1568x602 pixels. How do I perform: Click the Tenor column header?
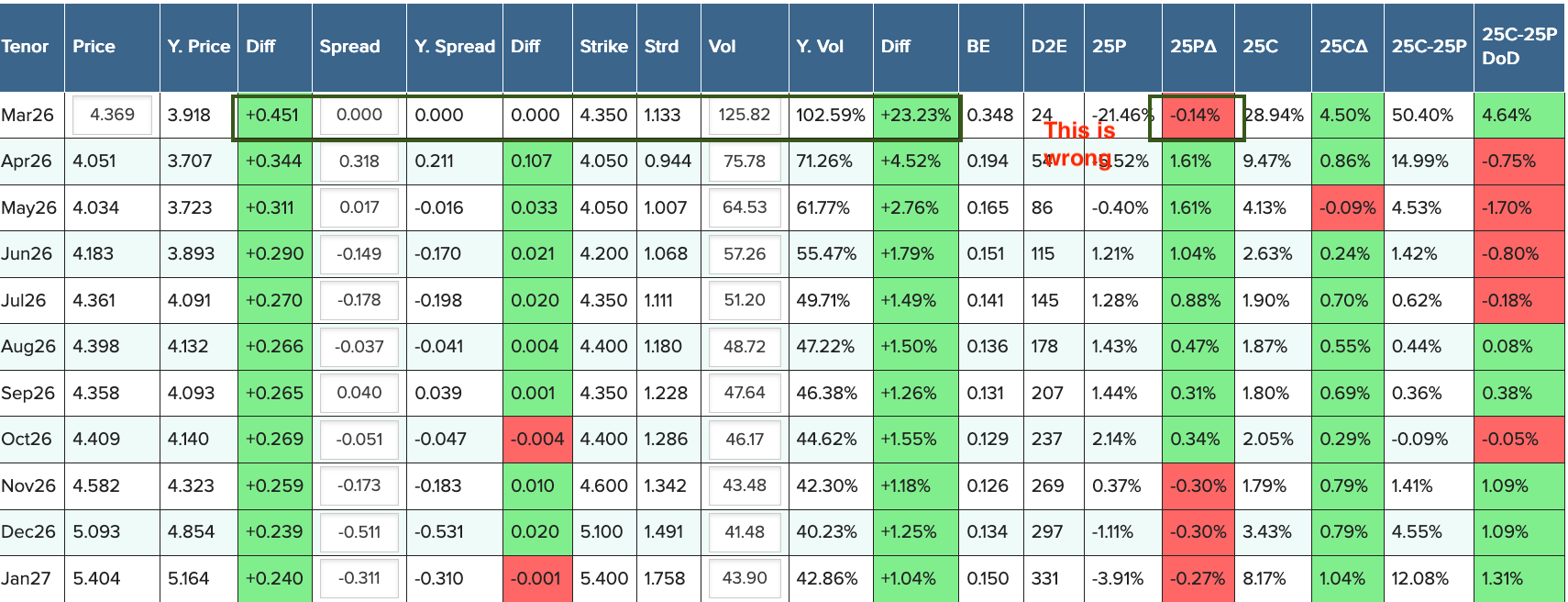(x=26, y=47)
